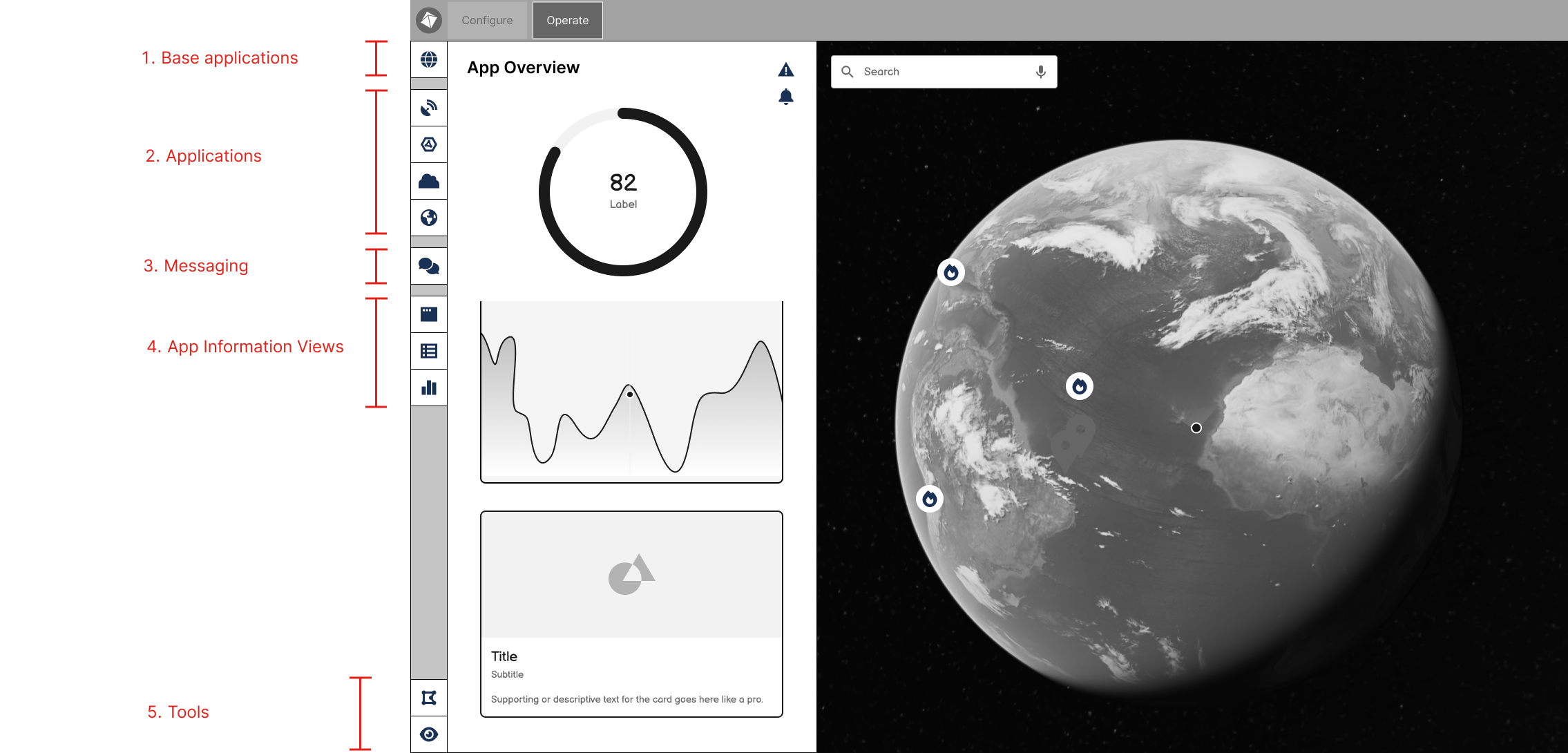Show the bar chart view icon

pyautogui.click(x=429, y=388)
